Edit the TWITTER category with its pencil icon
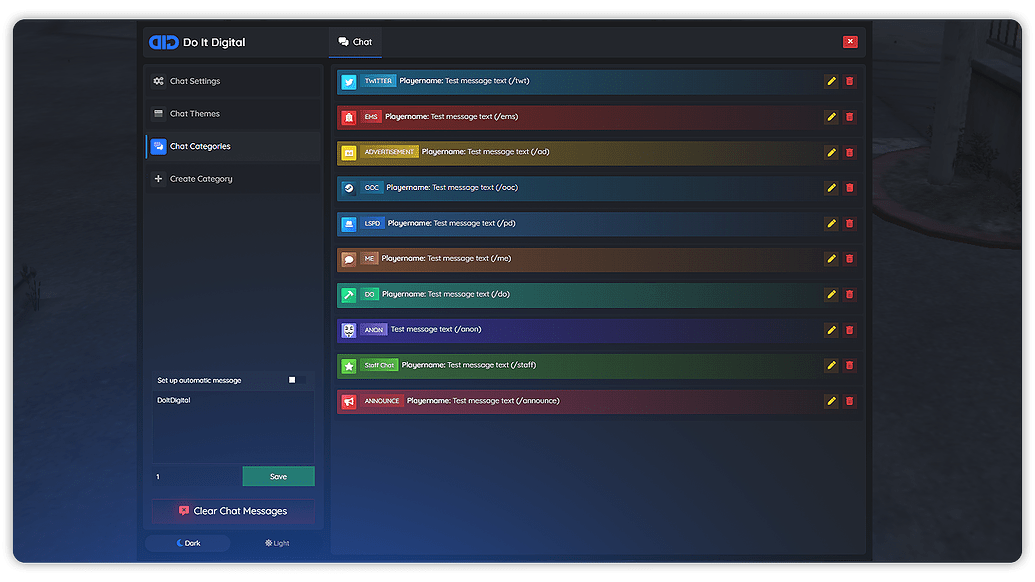Image resolution: width=1035 pixels, height=582 pixels. tap(831, 81)
